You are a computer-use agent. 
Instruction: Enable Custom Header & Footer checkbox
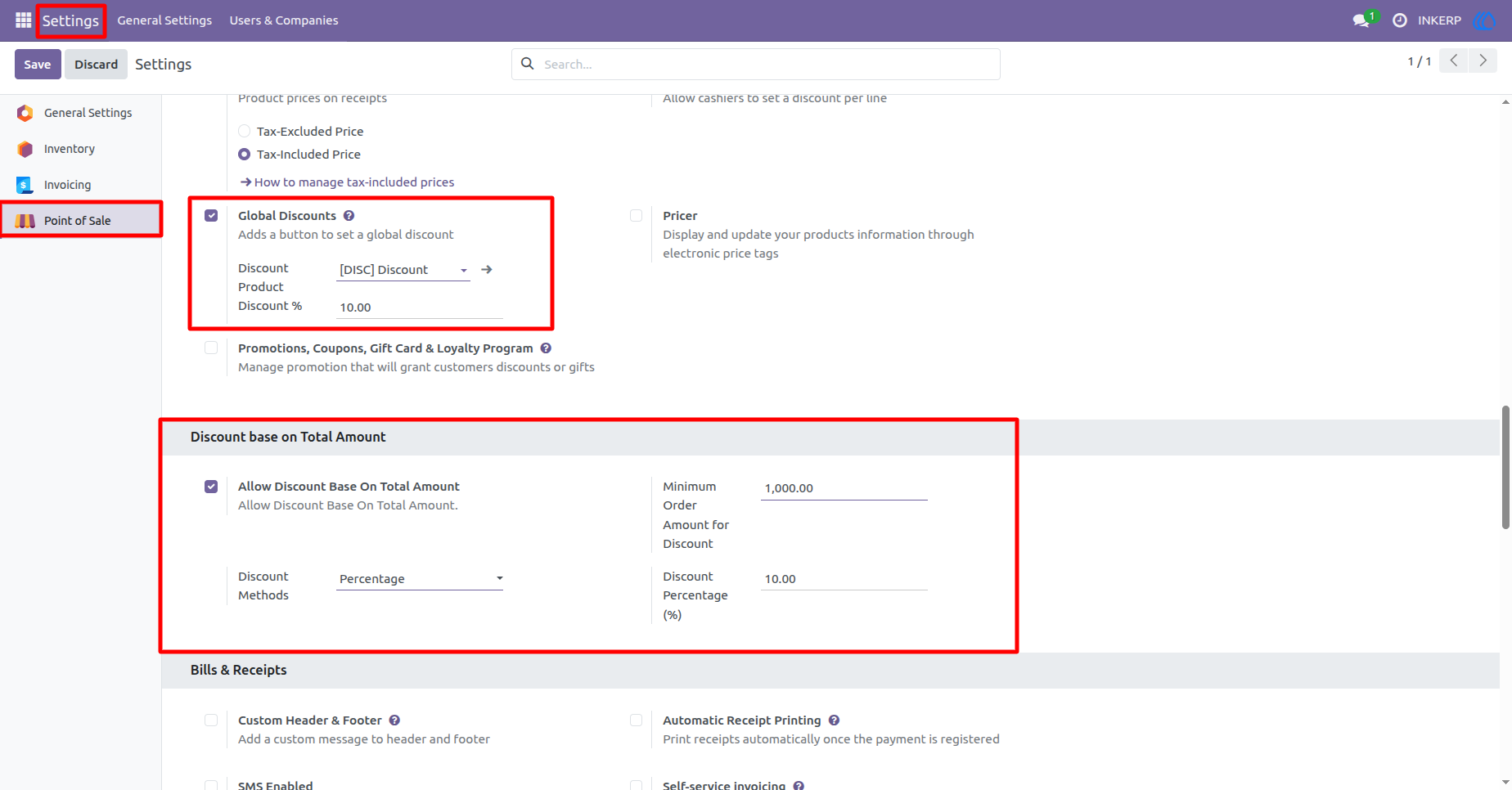[x=211, y=720]
